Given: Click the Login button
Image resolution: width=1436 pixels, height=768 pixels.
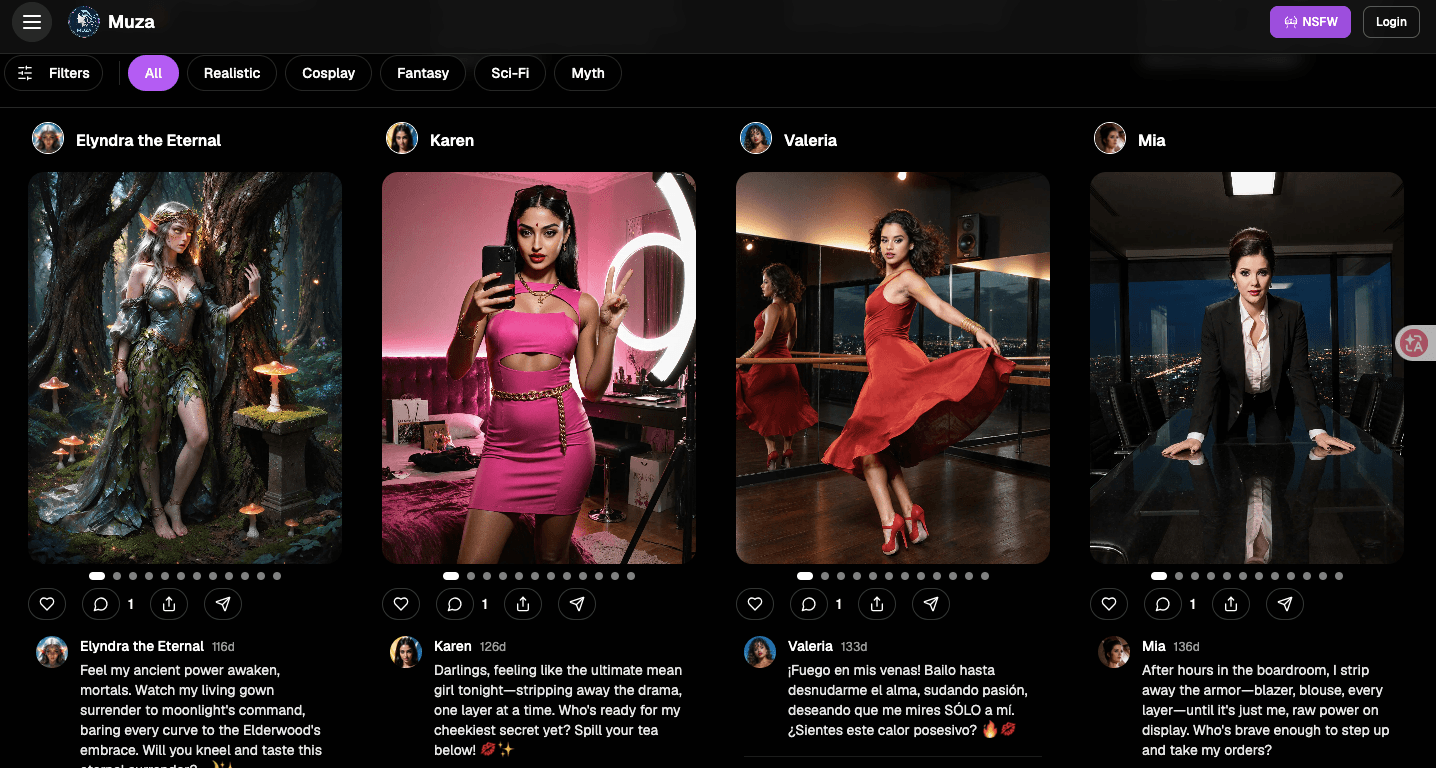Looking at the screenshot, I should [1391, 22].
